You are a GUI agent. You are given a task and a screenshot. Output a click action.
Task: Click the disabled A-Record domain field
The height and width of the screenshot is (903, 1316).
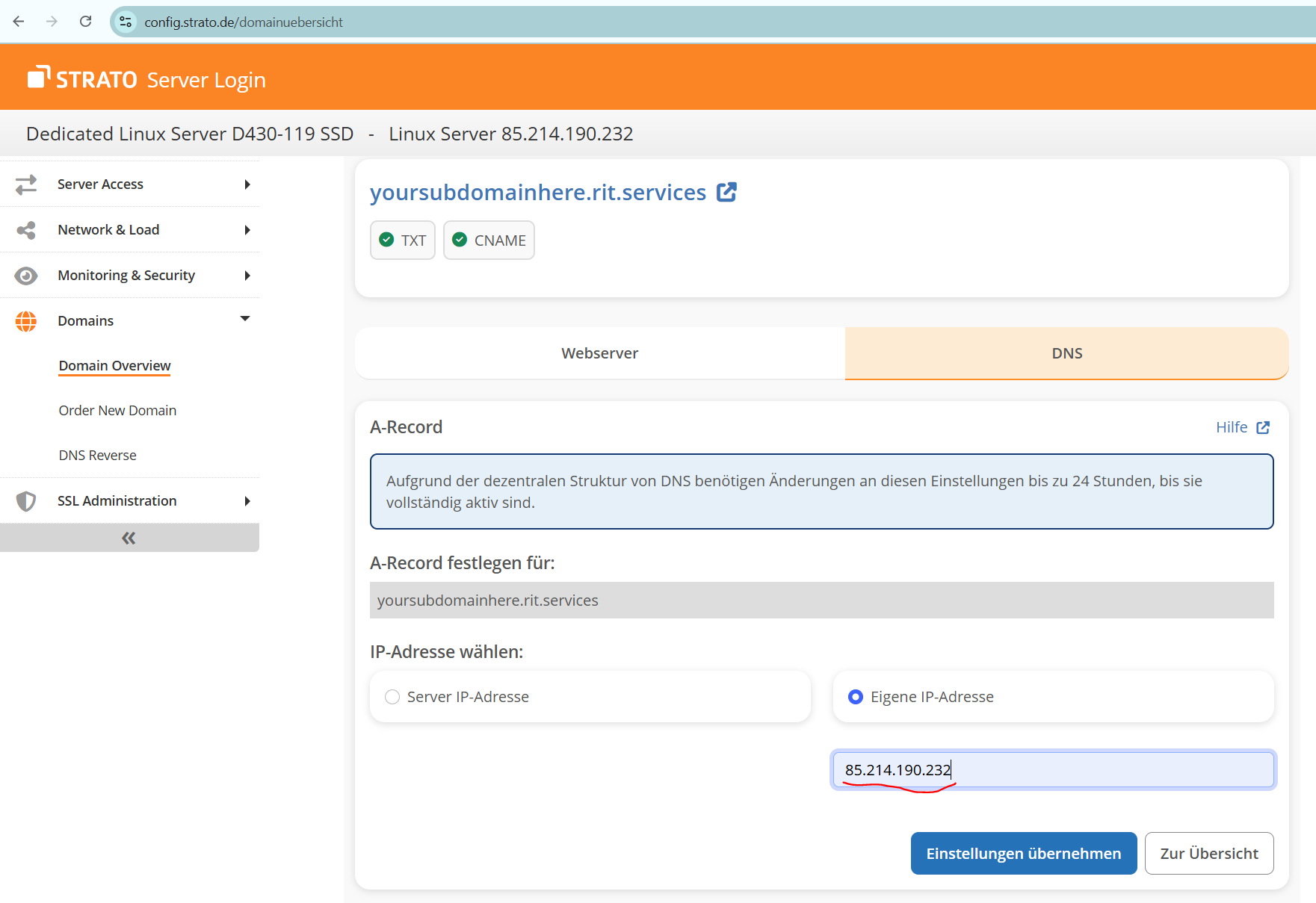[822, 601]
